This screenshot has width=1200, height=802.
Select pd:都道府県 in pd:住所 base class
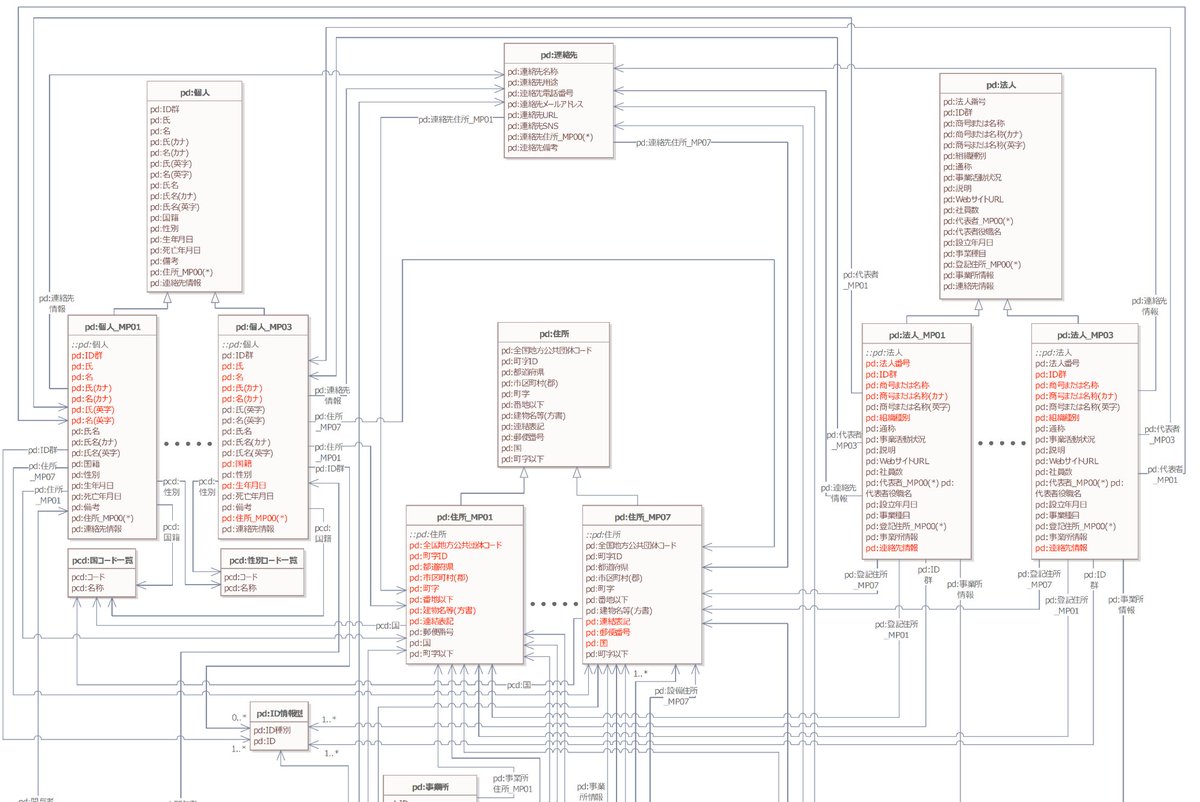coord(523,372)
